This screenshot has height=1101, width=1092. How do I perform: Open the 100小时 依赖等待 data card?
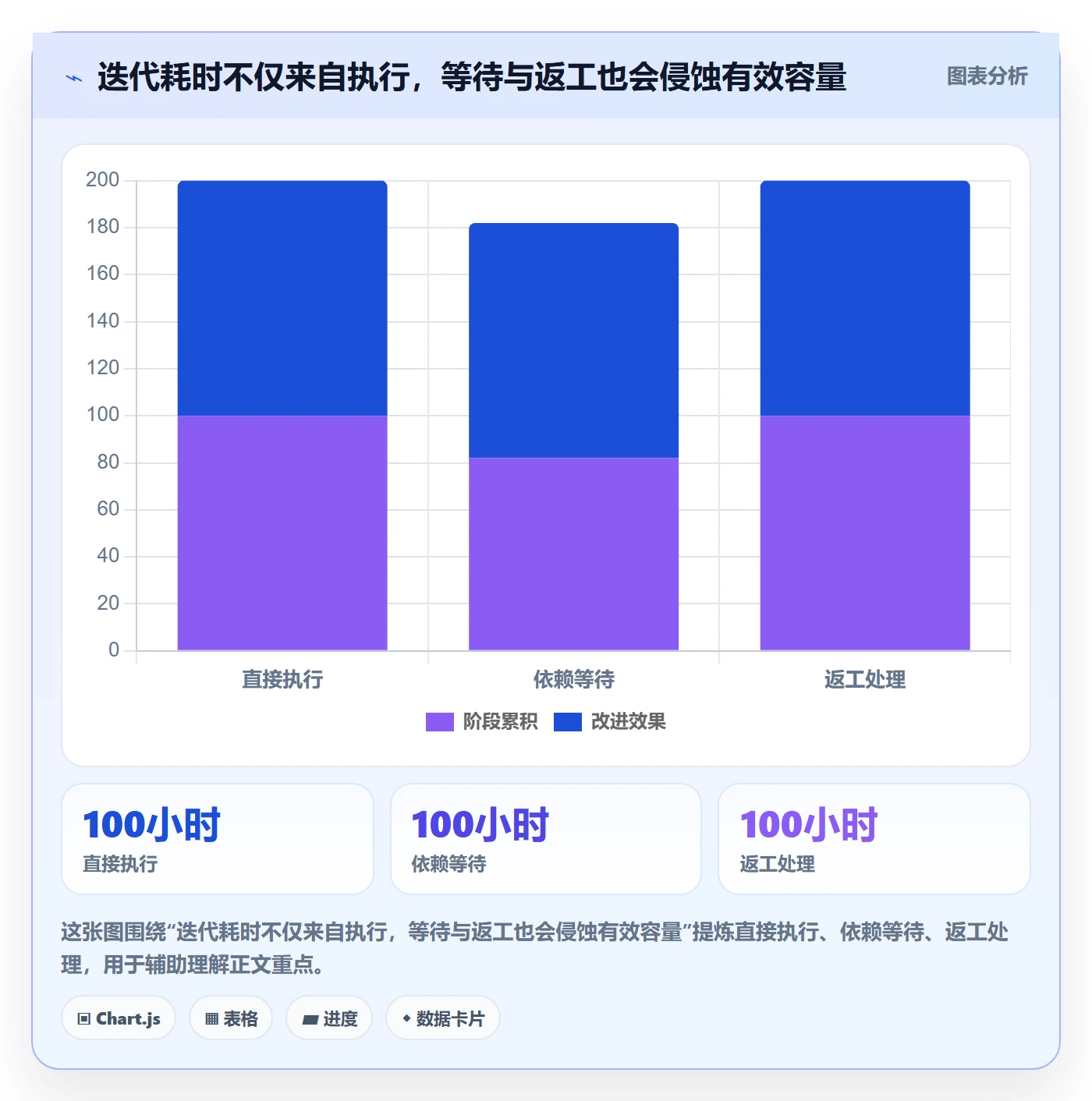click(x=546, y=839)
